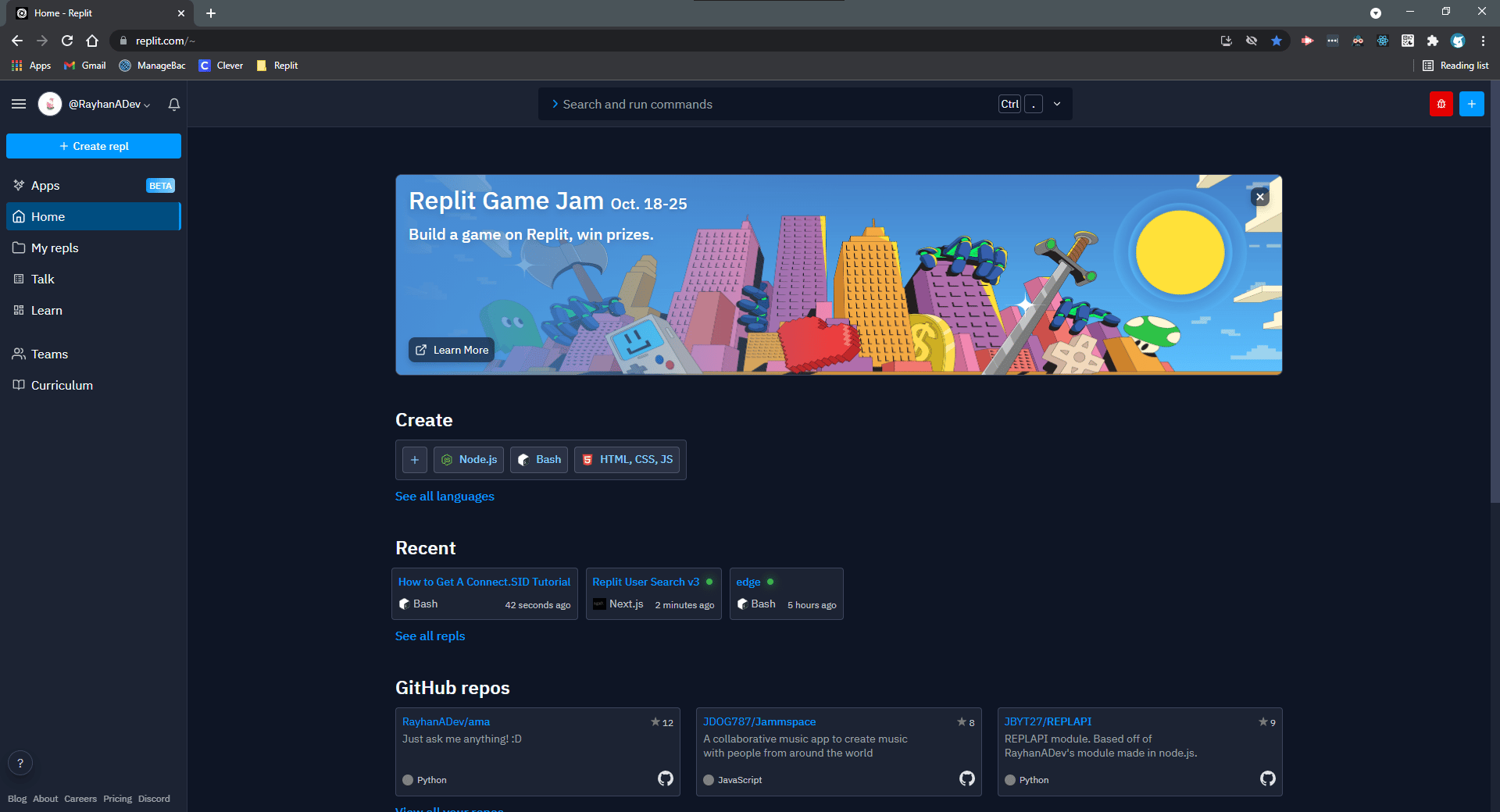
Task: Create a Node.js repl
Action: [x=469, y=460]
